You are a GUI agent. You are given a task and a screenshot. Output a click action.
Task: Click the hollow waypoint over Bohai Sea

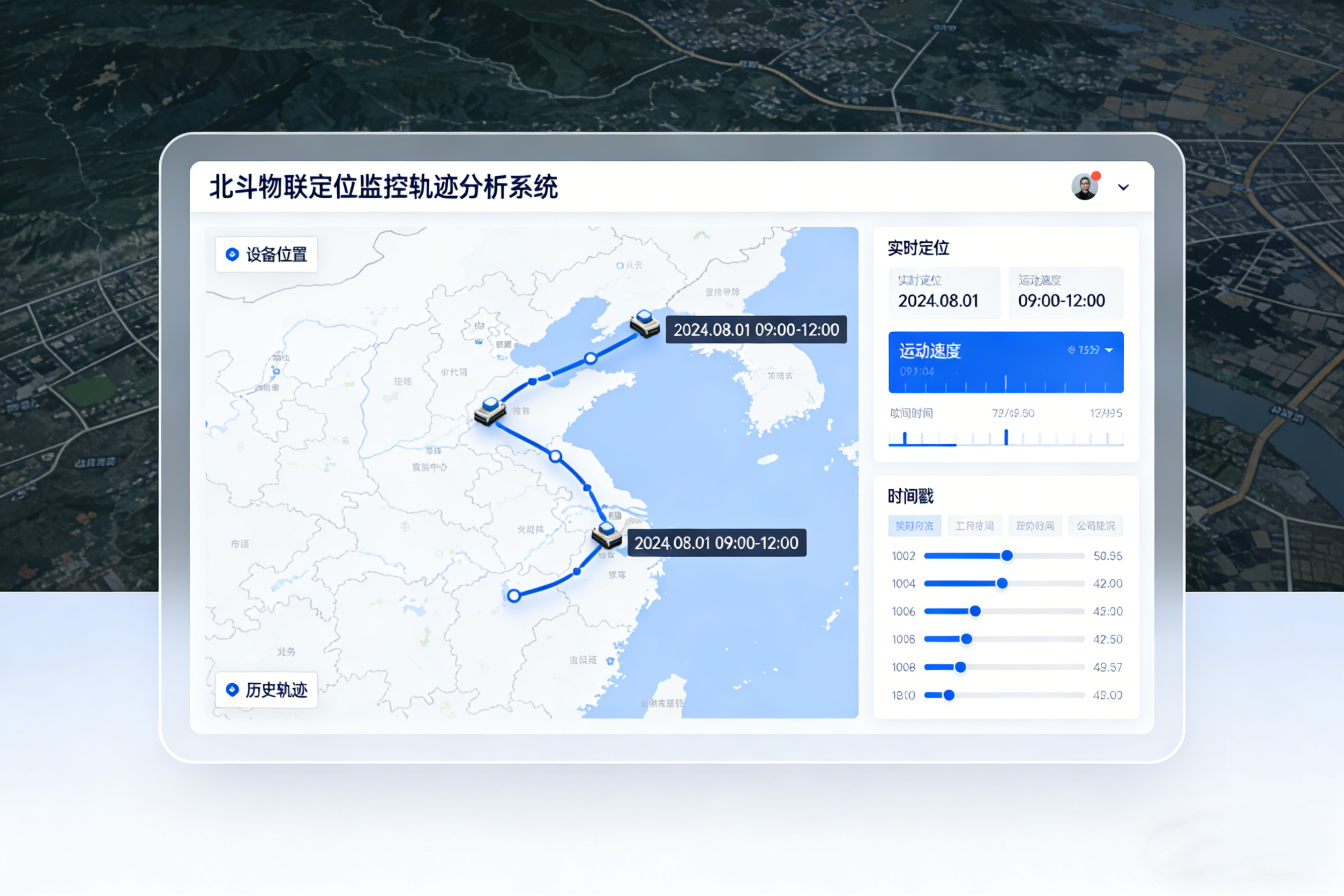(x=591, y=359)
